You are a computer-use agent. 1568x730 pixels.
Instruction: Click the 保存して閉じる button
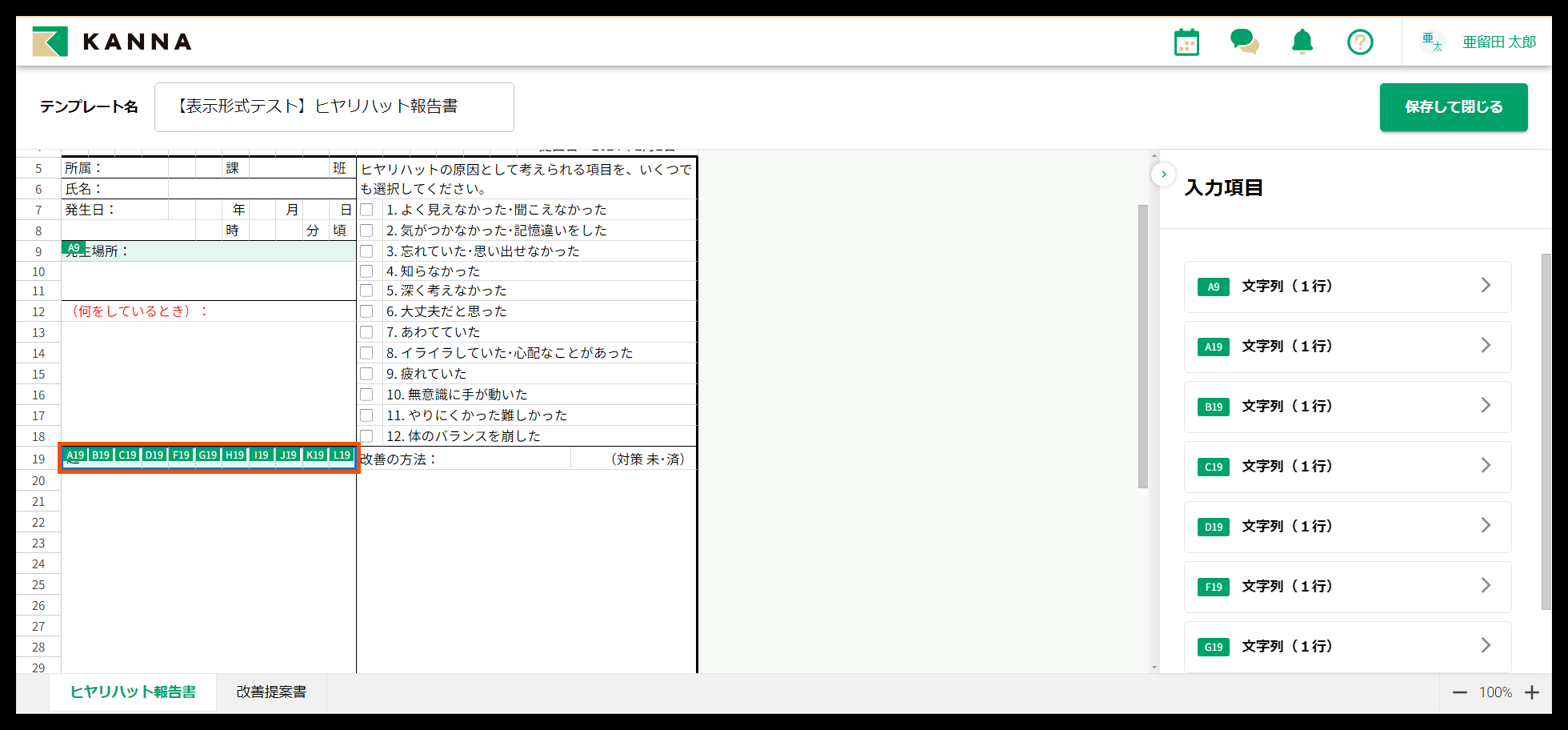[x=1453, y=107]
